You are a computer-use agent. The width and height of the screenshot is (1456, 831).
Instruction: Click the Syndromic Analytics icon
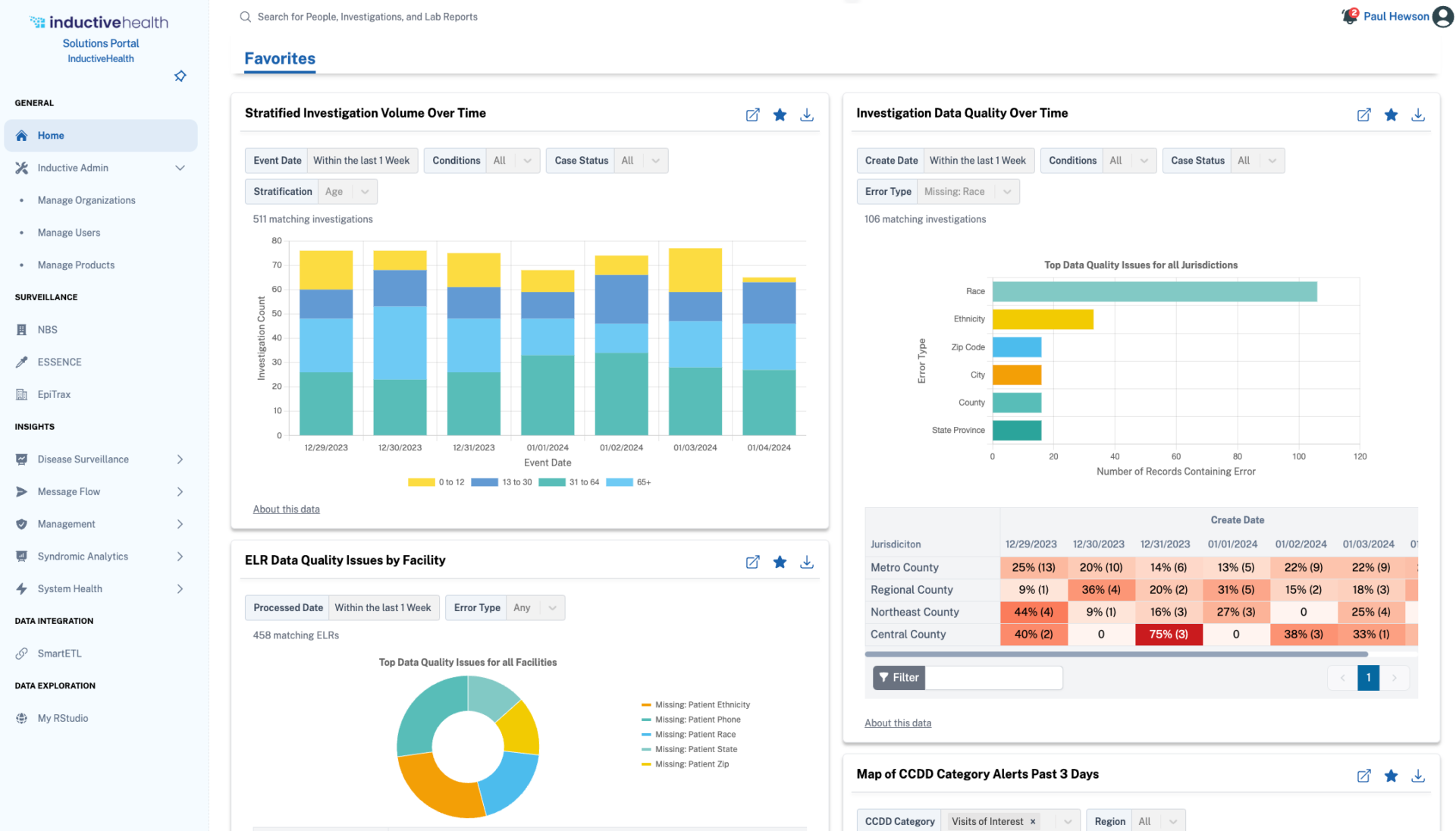21,557
